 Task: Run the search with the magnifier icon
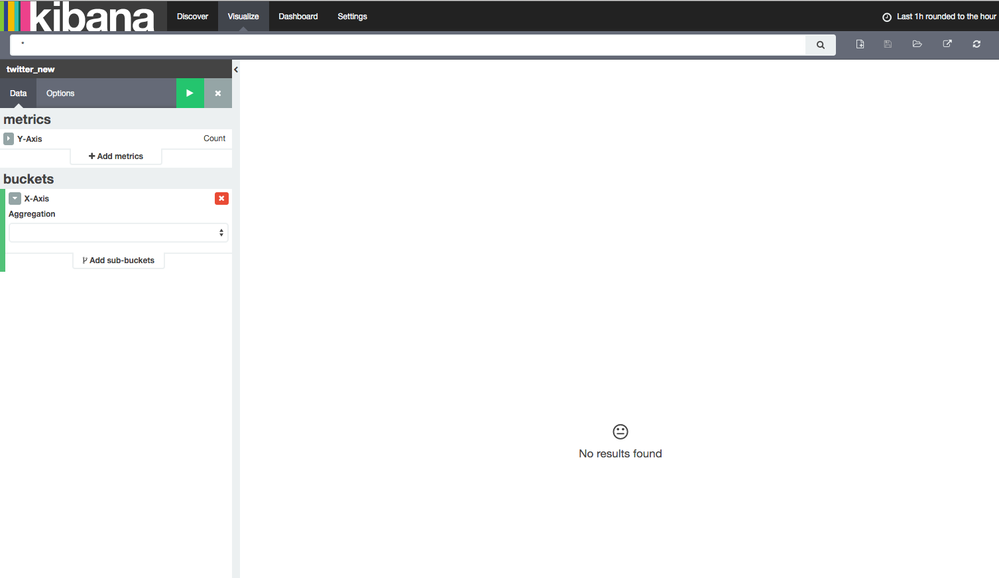point(820,44)
